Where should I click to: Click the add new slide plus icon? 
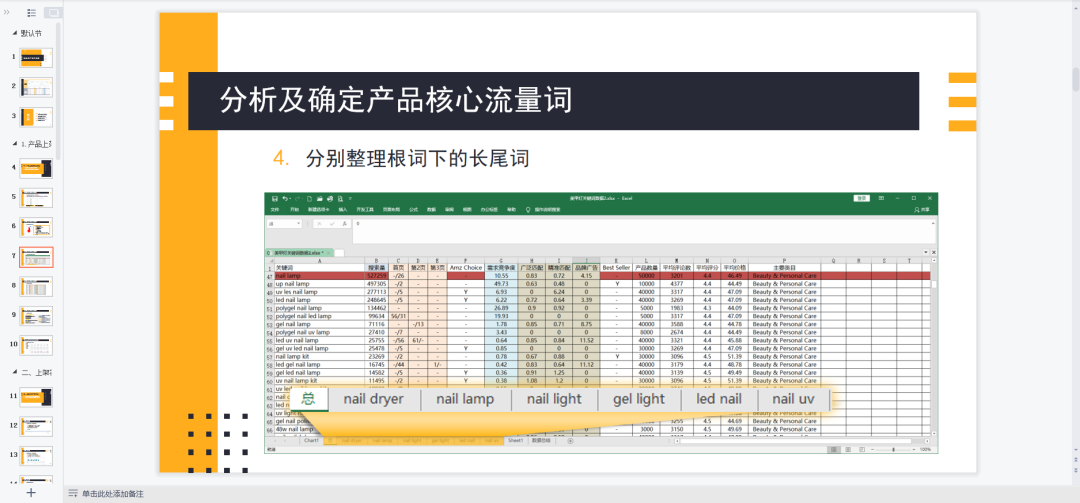31,493
